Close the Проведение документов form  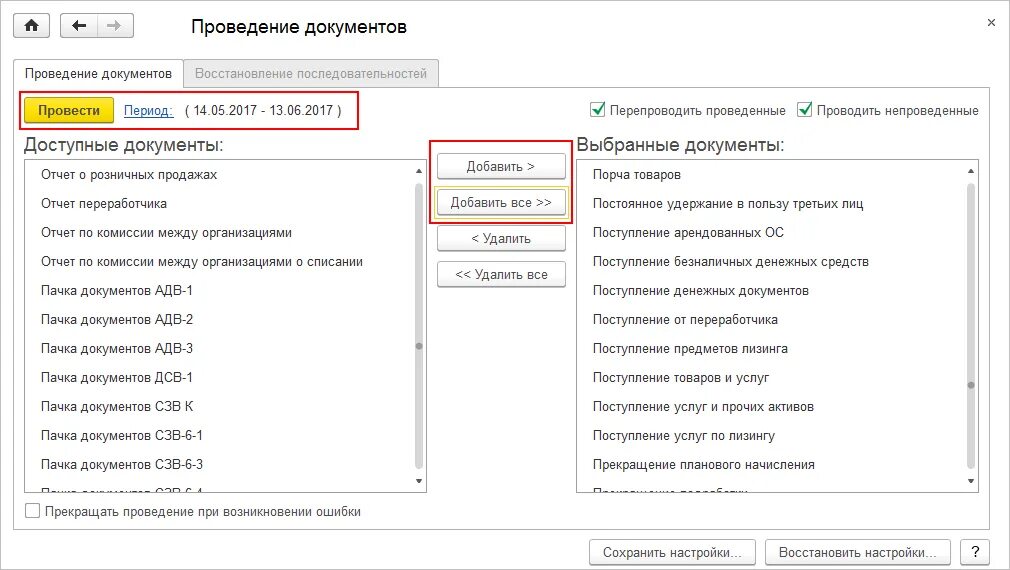coord(991,23)
